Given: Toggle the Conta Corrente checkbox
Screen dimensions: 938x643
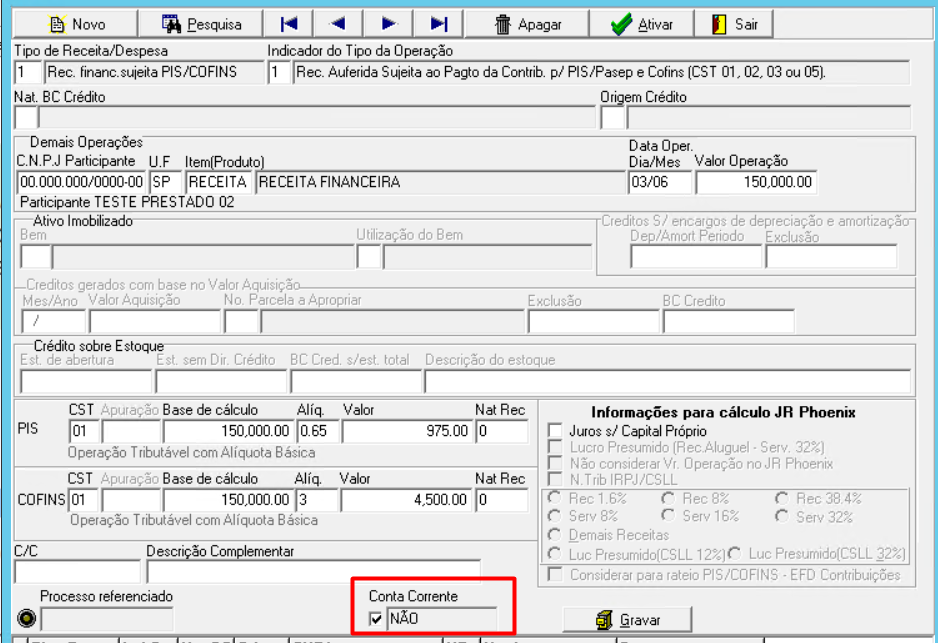Looking at the screenshot, I should (376, 618).
